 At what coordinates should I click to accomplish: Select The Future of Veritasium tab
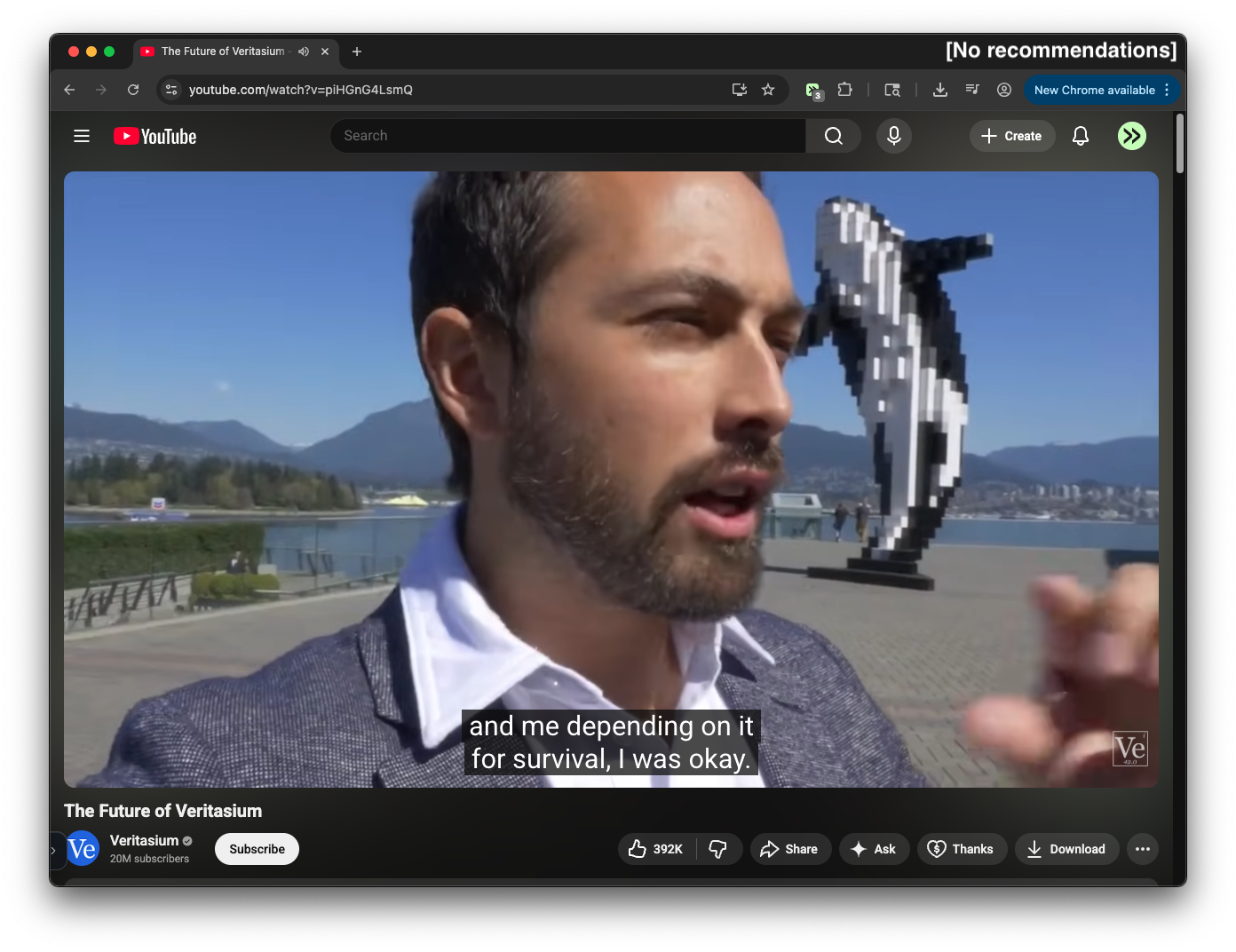click(x=222, y=52)
